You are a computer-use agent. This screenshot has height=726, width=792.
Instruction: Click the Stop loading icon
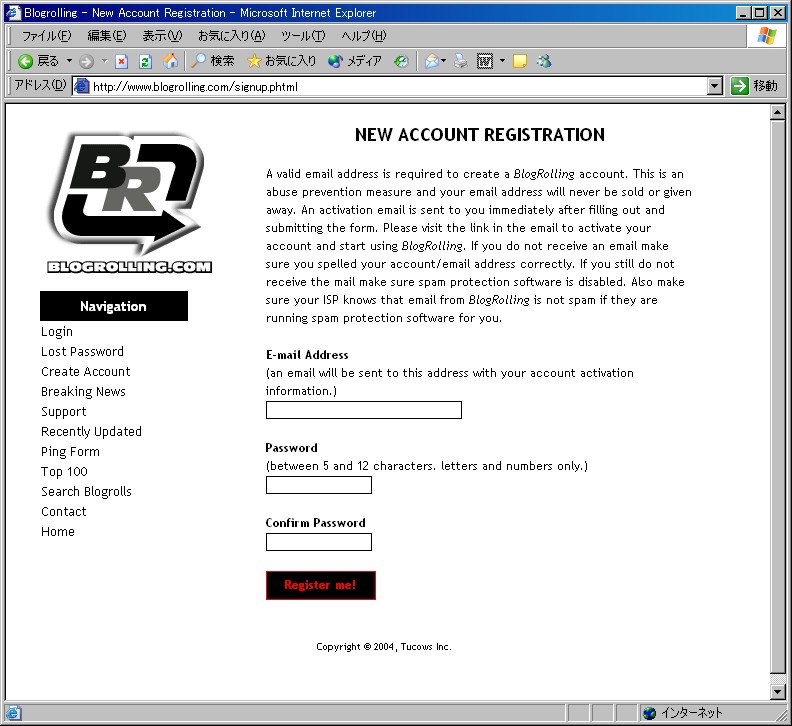[122, 61]
